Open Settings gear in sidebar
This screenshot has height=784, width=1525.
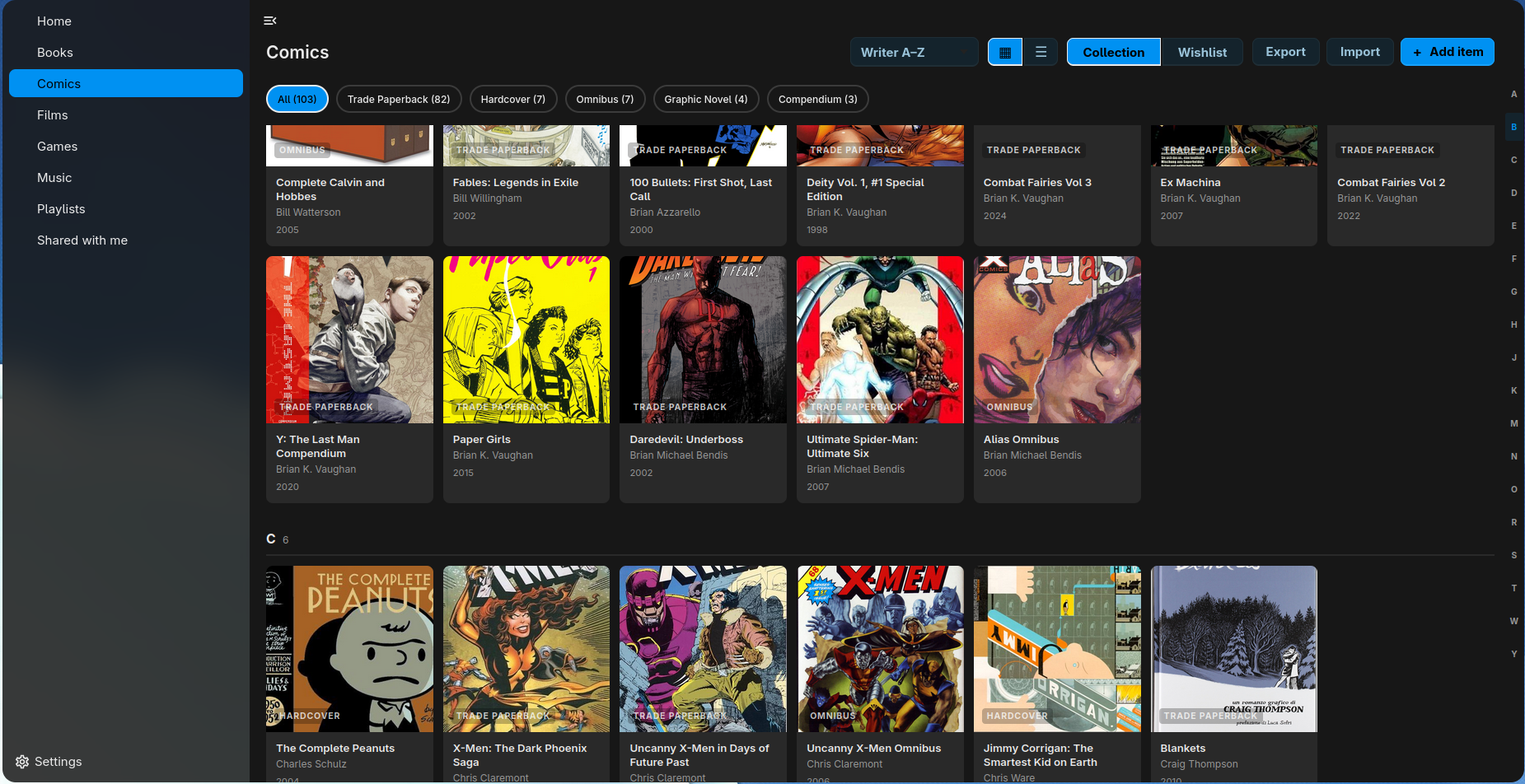click(x=22, y=762)
